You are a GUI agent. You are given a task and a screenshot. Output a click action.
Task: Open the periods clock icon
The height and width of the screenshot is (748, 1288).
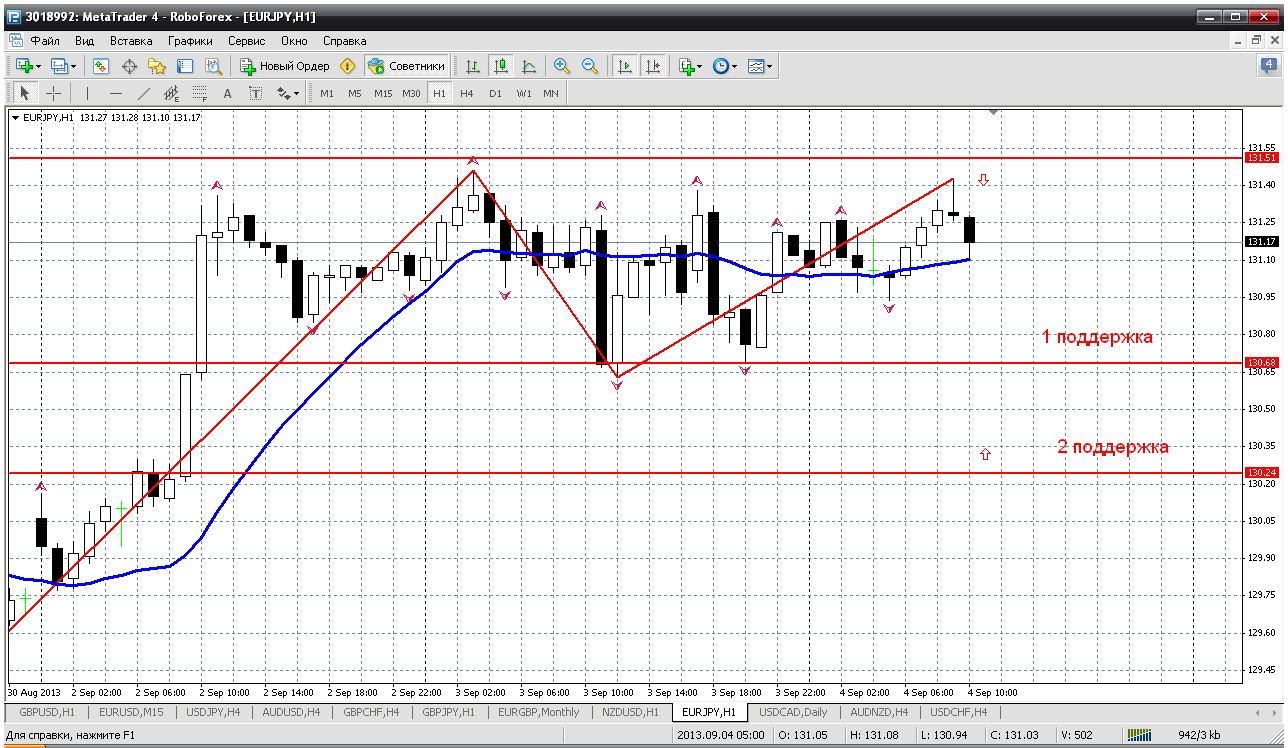721,66
